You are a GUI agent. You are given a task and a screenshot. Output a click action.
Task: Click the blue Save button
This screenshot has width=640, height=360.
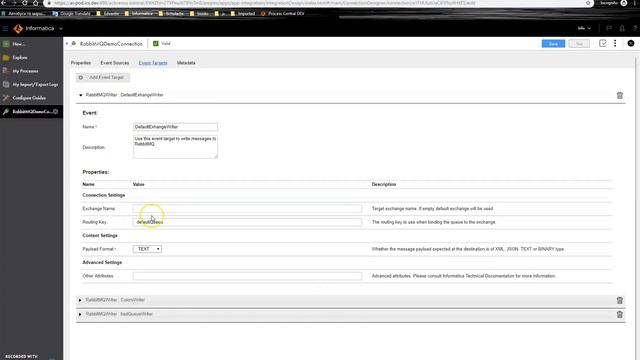click(553, 44)
